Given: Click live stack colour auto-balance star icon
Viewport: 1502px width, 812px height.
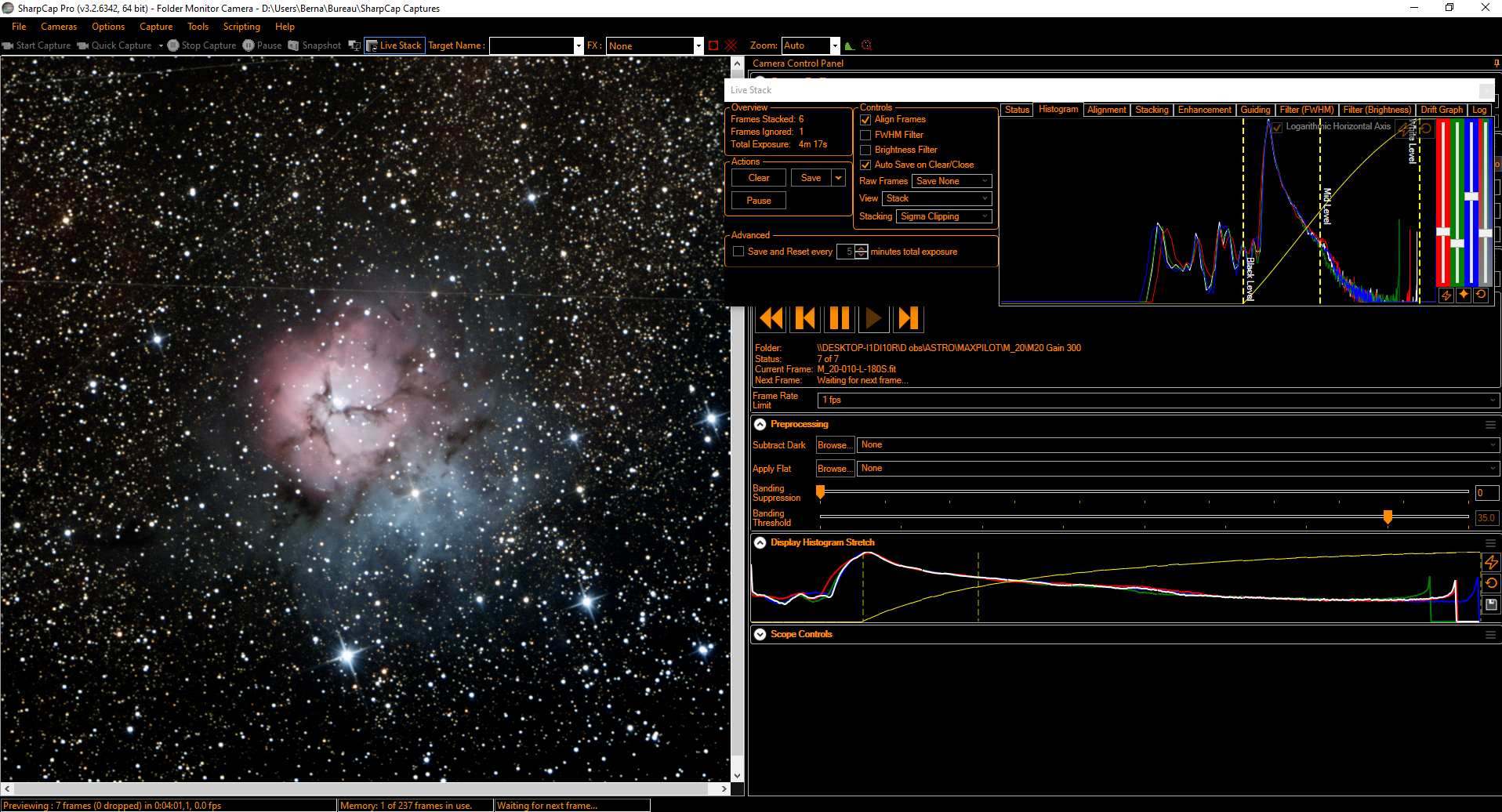Looking at the screenshot, I should pos(1463,295).
